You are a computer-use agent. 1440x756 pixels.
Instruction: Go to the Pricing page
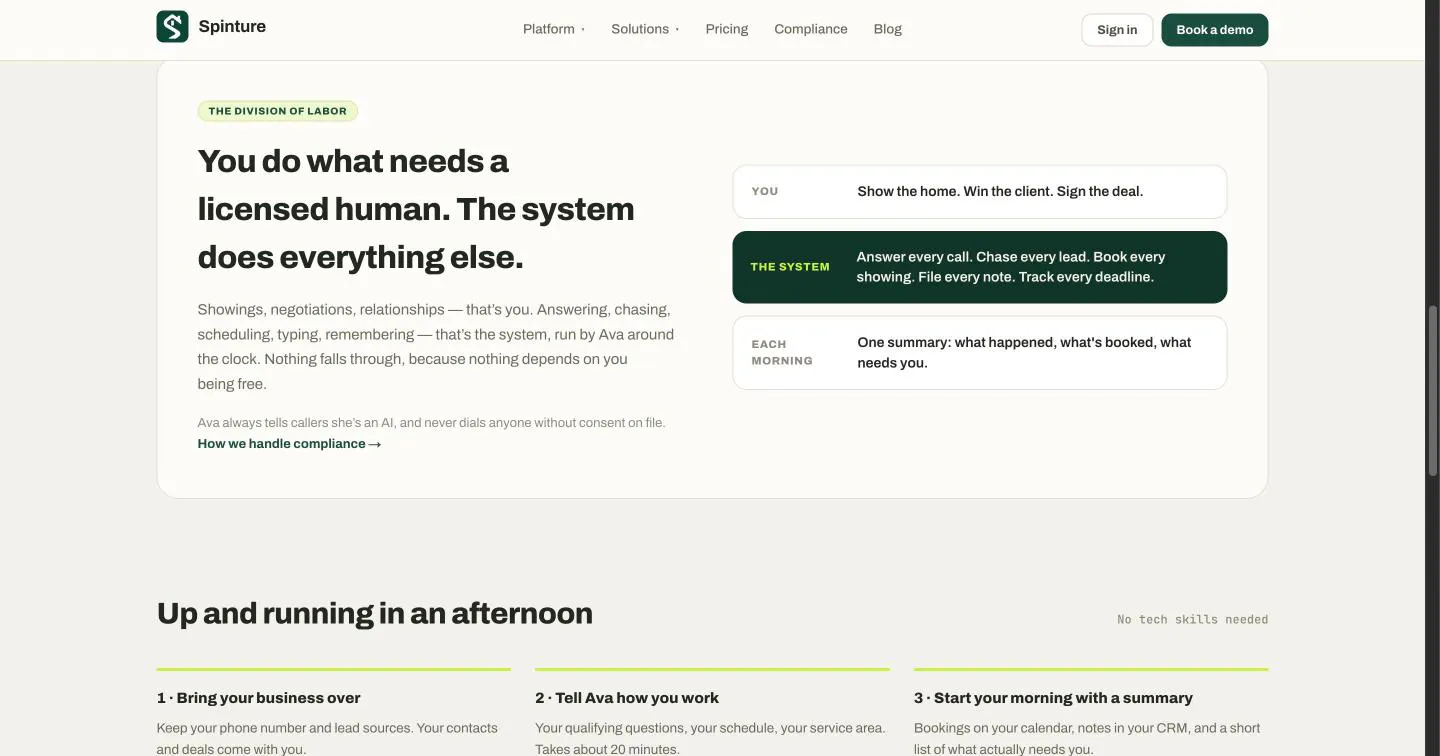[x=727, y=29]
